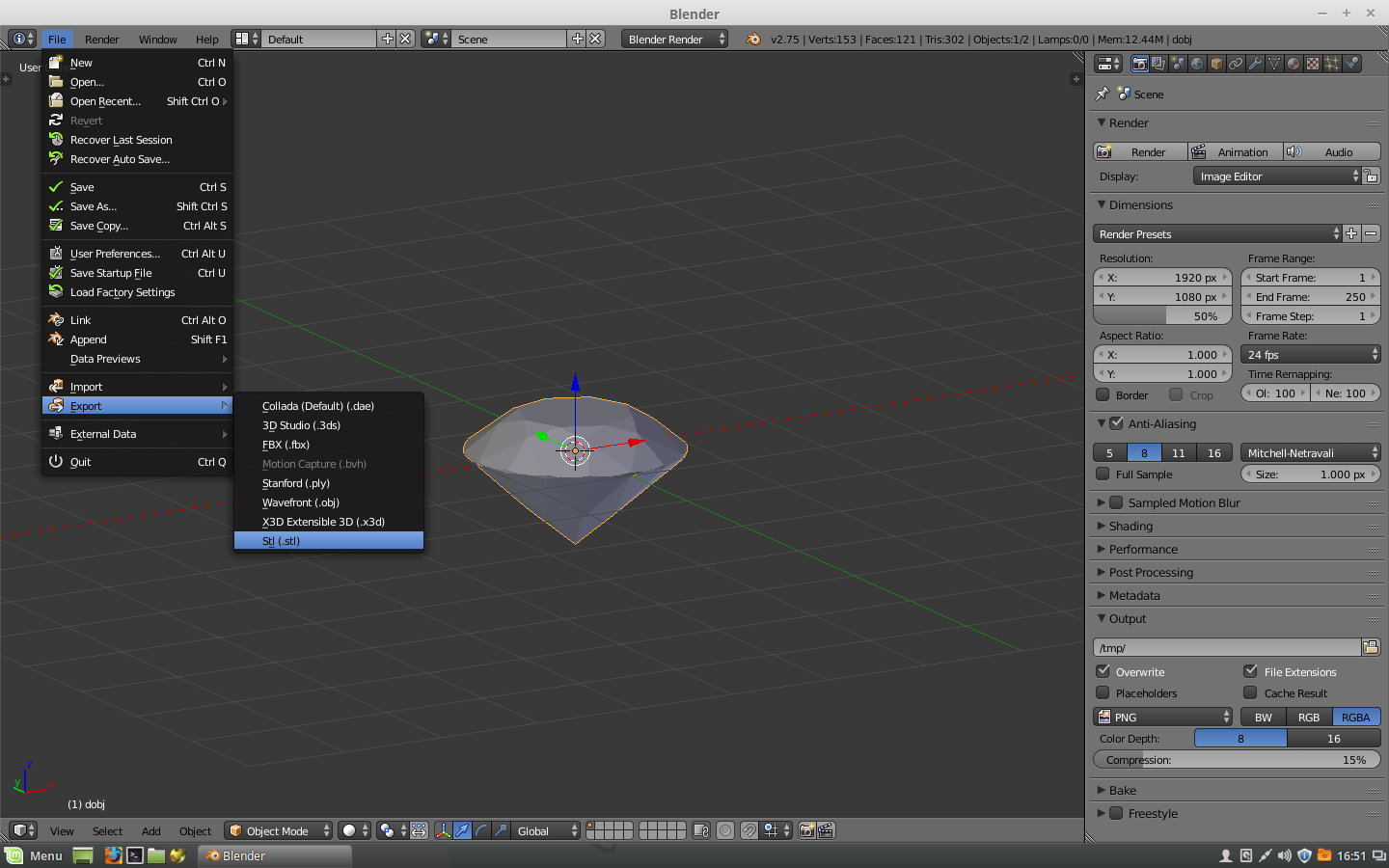1389x868 pixels.
Task: Choose Stl (.stl) from Export submenu
Action: (329, 541)
